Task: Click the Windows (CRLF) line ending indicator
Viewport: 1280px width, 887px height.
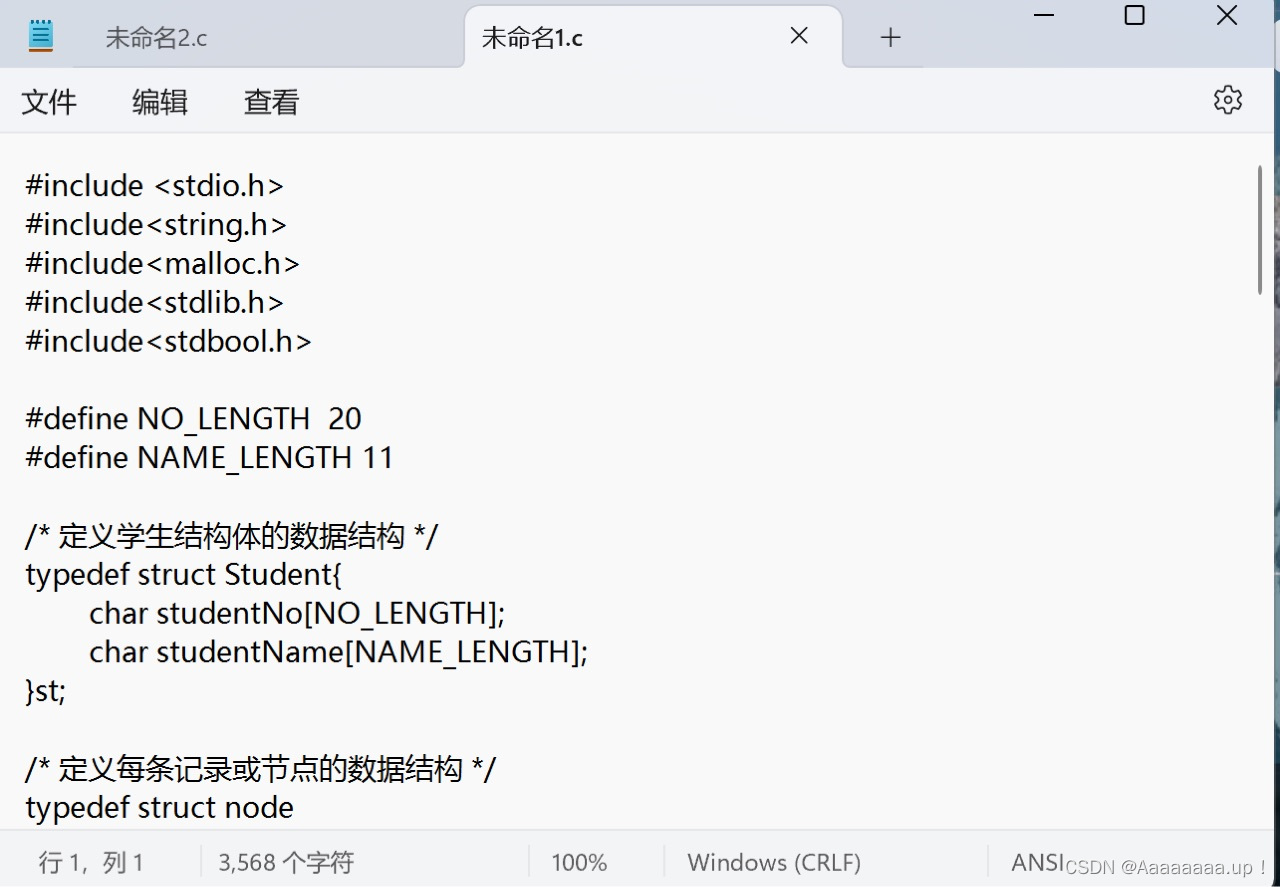Action: coord(774,862)
